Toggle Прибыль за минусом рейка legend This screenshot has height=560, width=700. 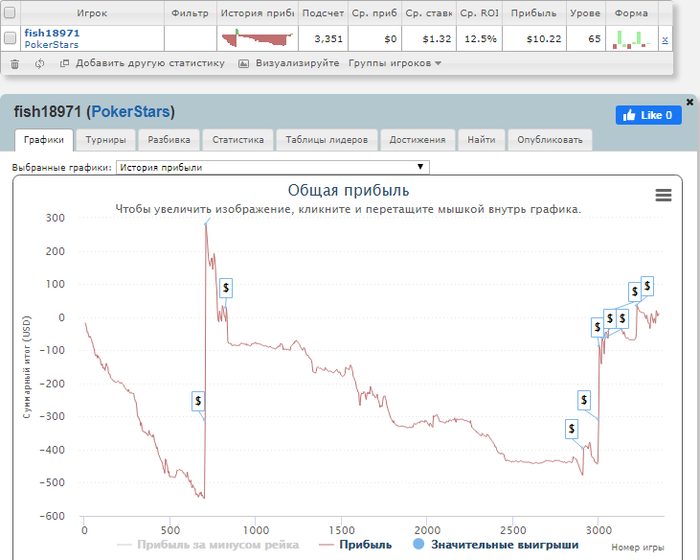coord(208,545)
